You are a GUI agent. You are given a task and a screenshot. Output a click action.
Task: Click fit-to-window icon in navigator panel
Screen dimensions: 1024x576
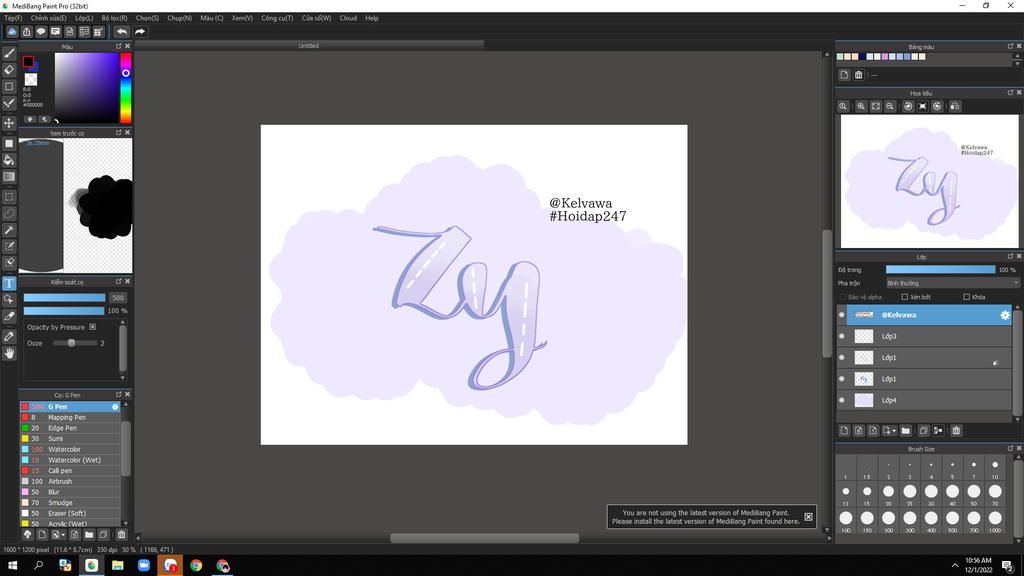pos(876,106)
